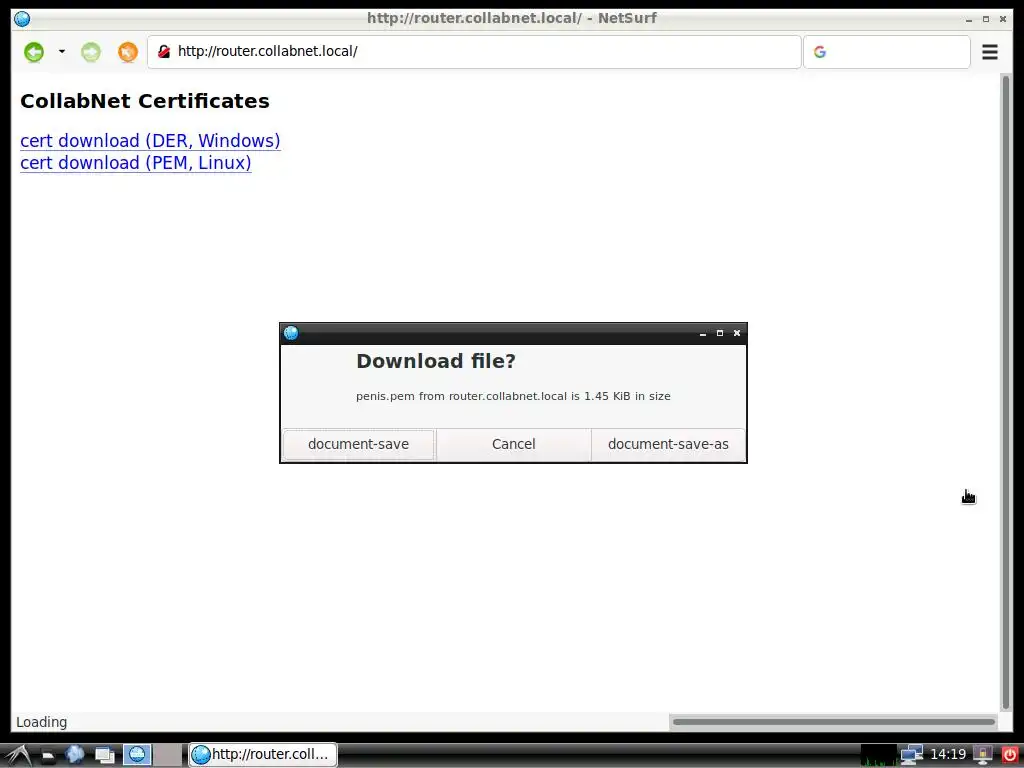This screenshot has width=1024, height=768.
Task: Click the insecure padlock icon in URL bar
Action: click(164, 51)
